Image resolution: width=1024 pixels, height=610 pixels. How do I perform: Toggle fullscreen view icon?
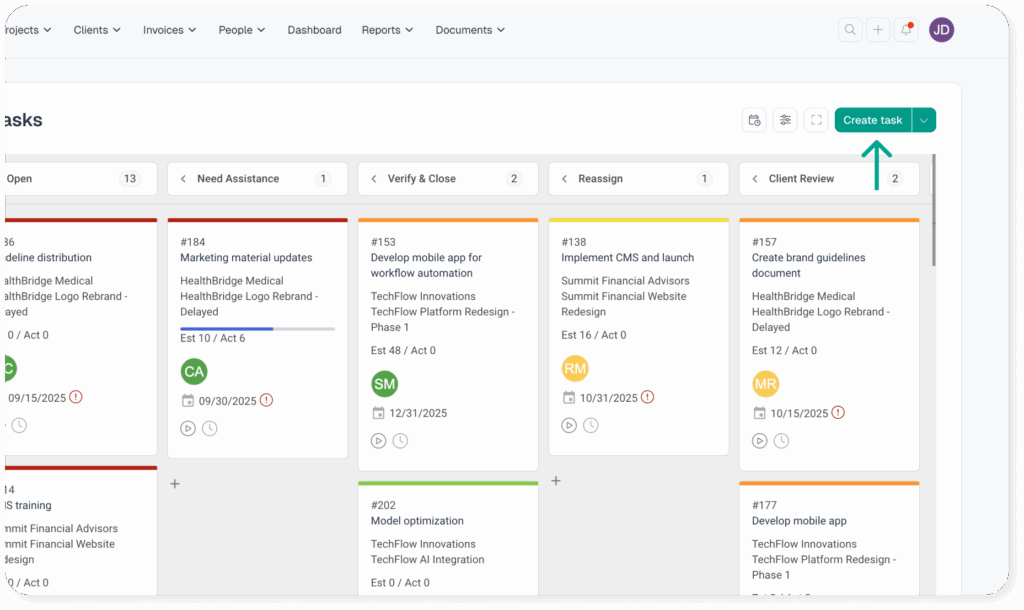pos(817,120)
